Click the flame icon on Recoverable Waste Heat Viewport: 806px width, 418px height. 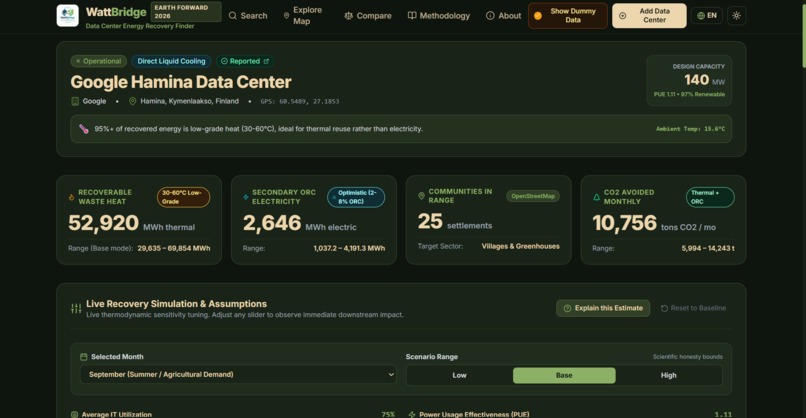(71, 197)
